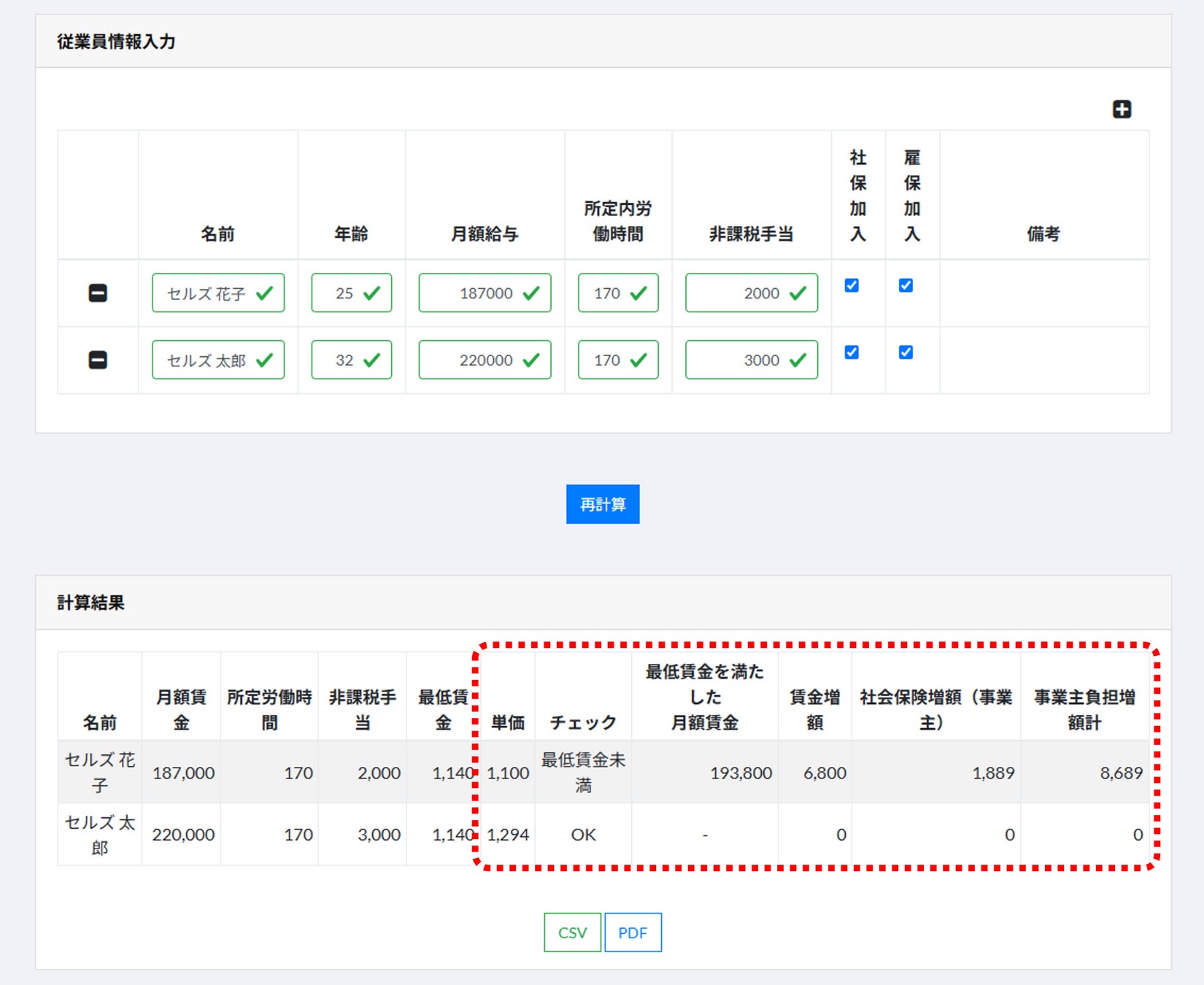Edit the 非課税手当 field showing 2000
This screenshot has width=1204, height=985.
point(752,293)
